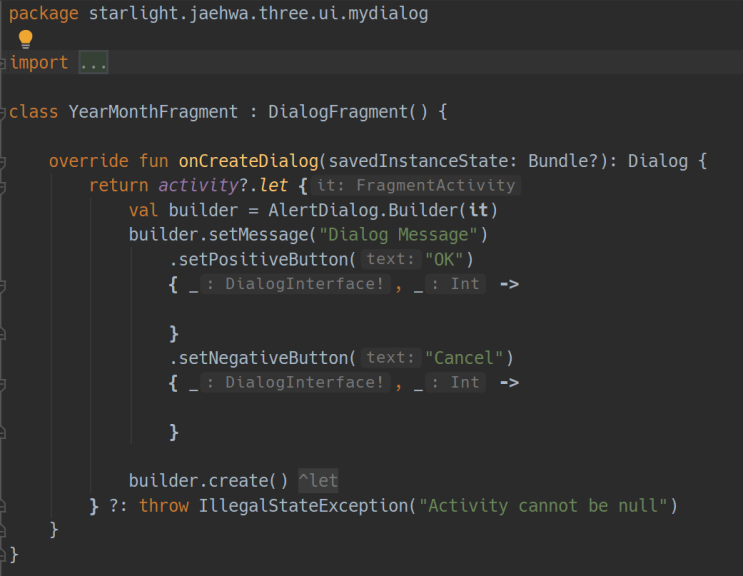Collapse the setNegativeButton lambda fold marker
743x576 pixels.
coord(4,382)
